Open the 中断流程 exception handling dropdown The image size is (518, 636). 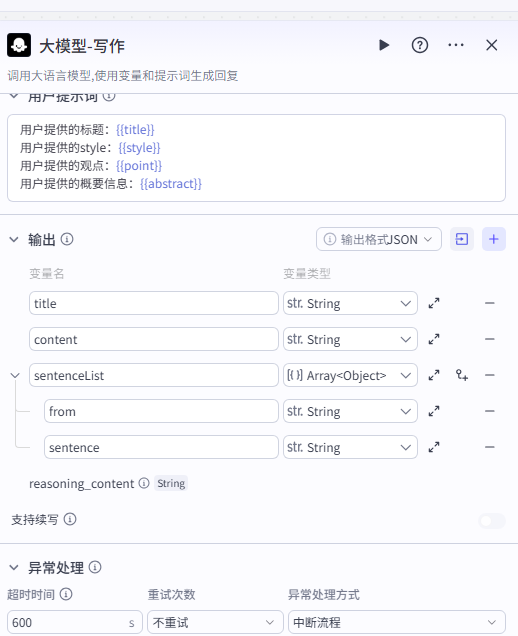coord(396,622)
